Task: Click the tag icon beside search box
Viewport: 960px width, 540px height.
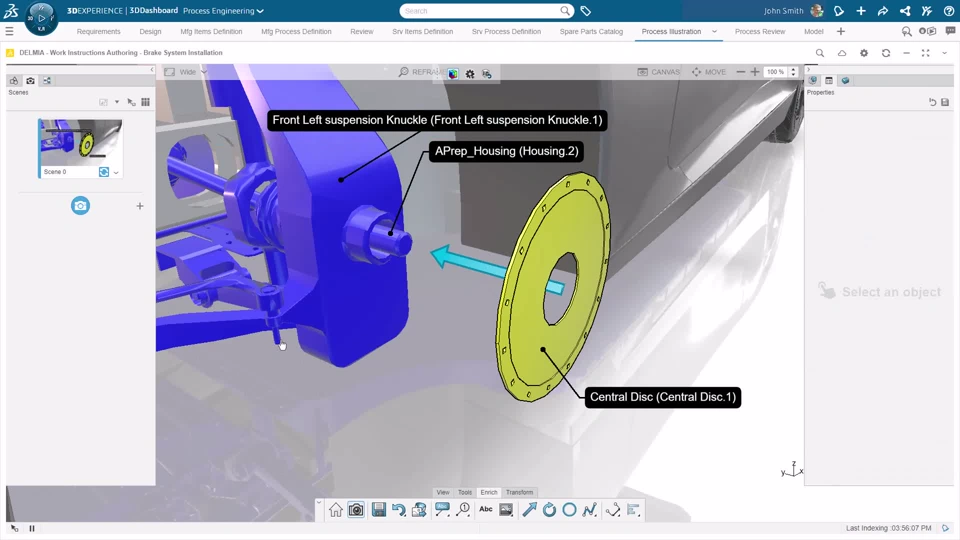Action: point(586,11)
